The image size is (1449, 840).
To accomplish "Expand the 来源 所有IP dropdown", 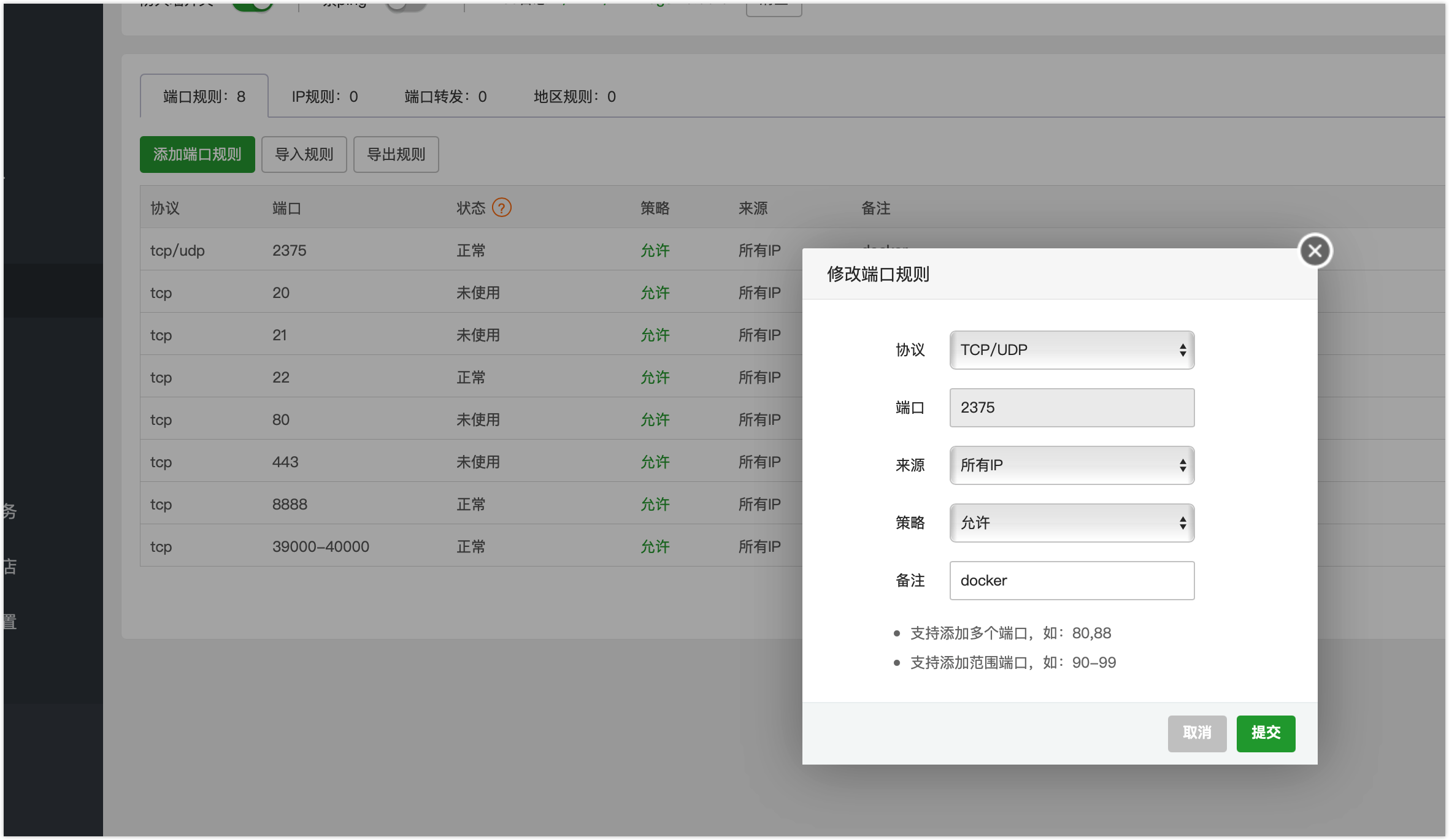I will (1071, 465).
